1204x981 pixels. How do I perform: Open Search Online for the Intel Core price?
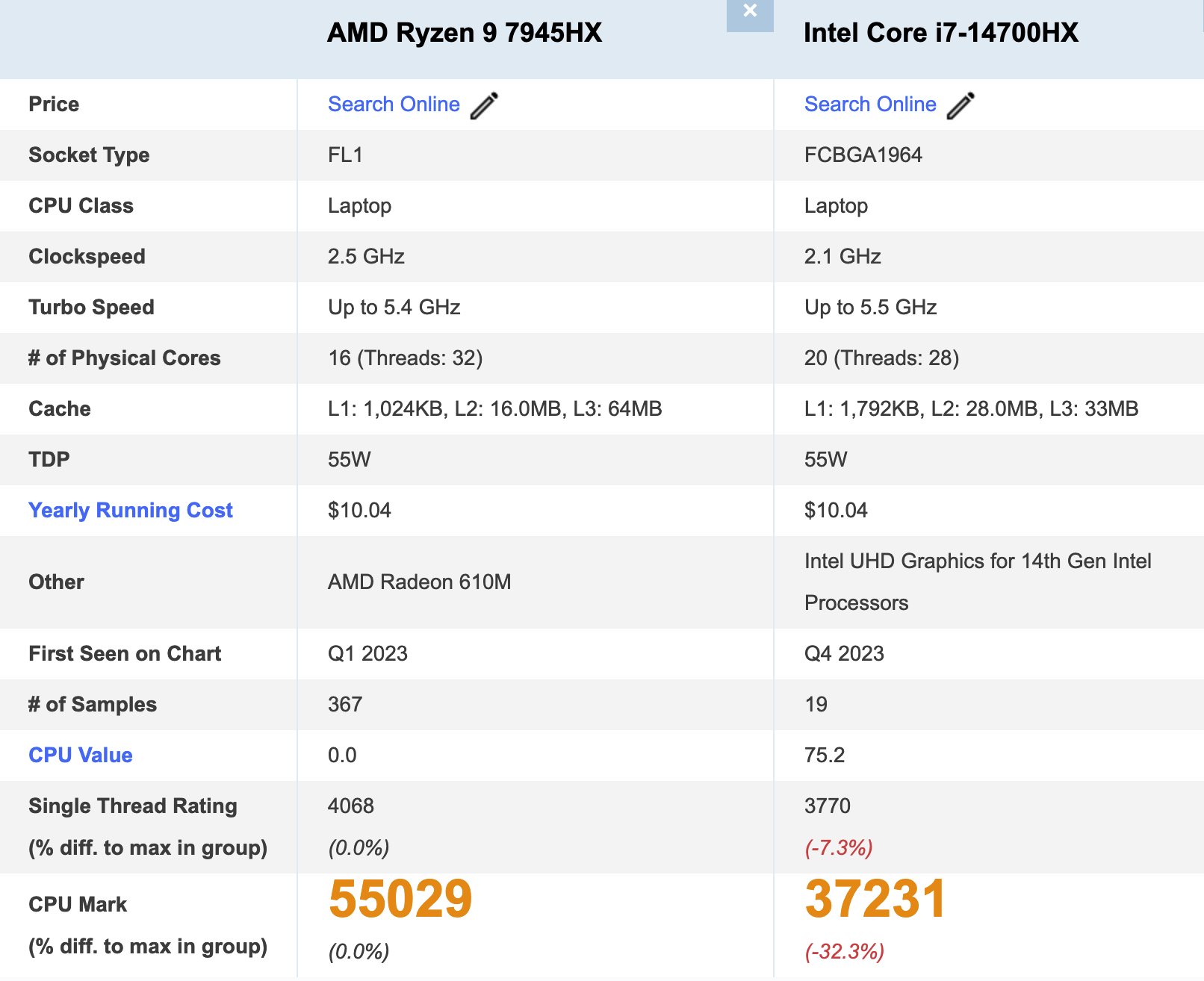click(x=870, y=105)
